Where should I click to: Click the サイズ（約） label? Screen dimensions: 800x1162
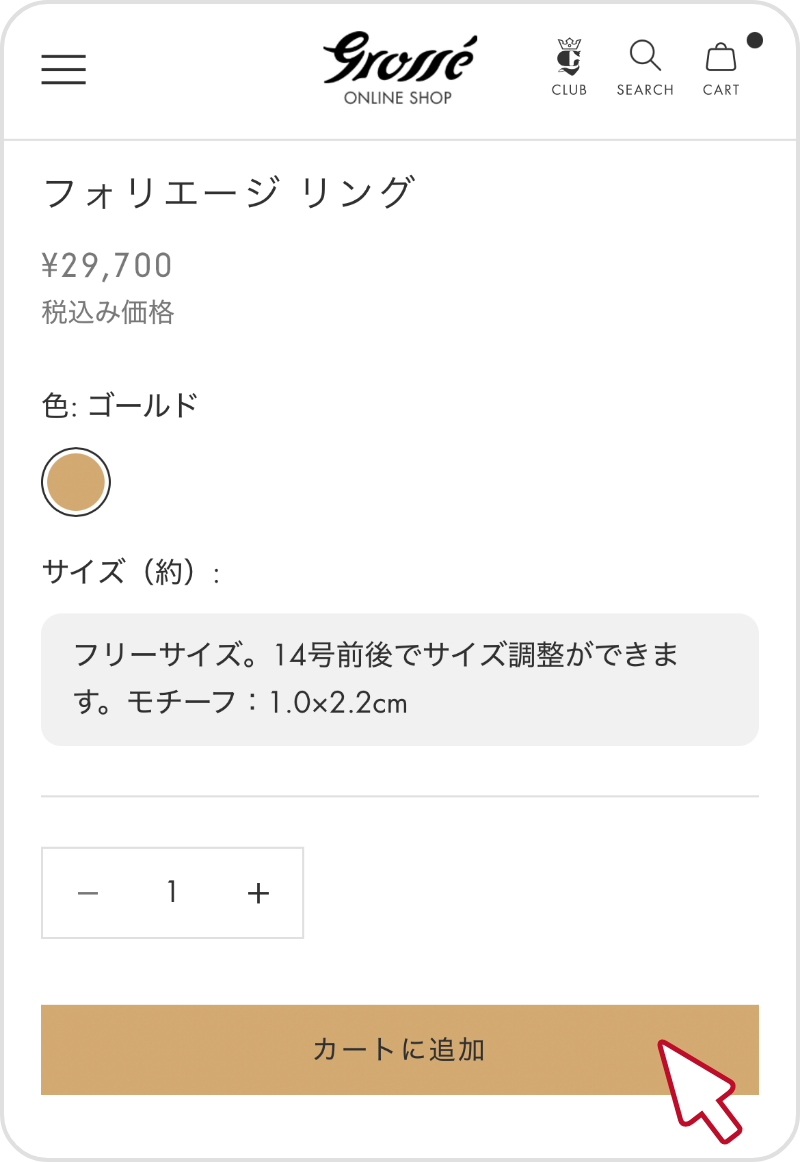pos(131,572)
